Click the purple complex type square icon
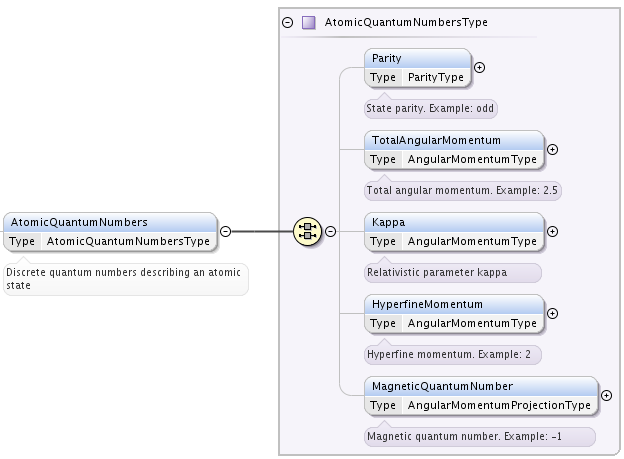 pyautogui.click(x=308, y=23)
